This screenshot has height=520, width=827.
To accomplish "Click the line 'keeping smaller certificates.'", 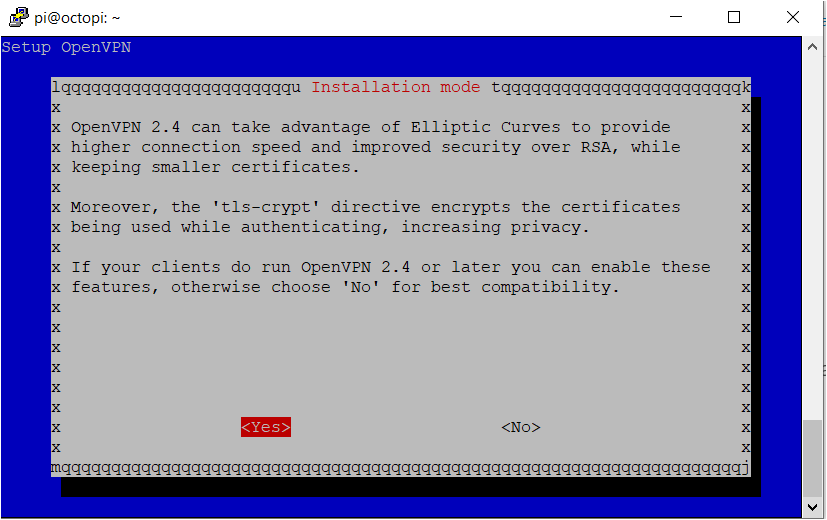I will pos(215,167).
